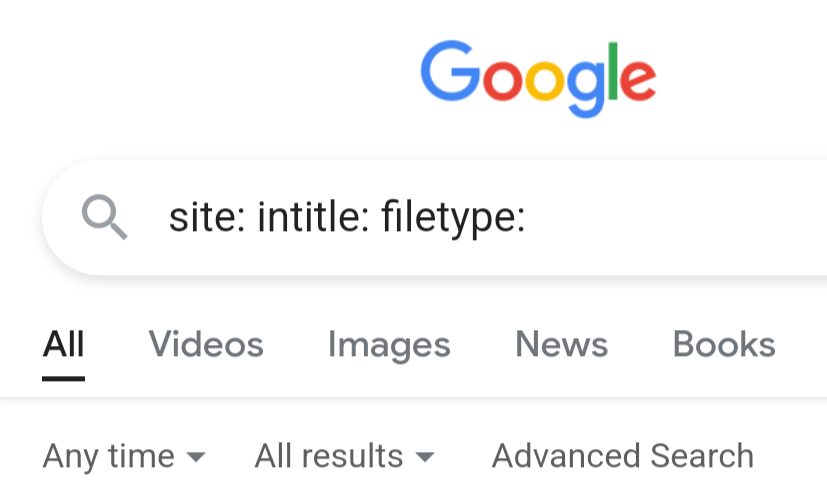Click the arrow next to Any time
The image size is (827, 496).
coord(196,458)
